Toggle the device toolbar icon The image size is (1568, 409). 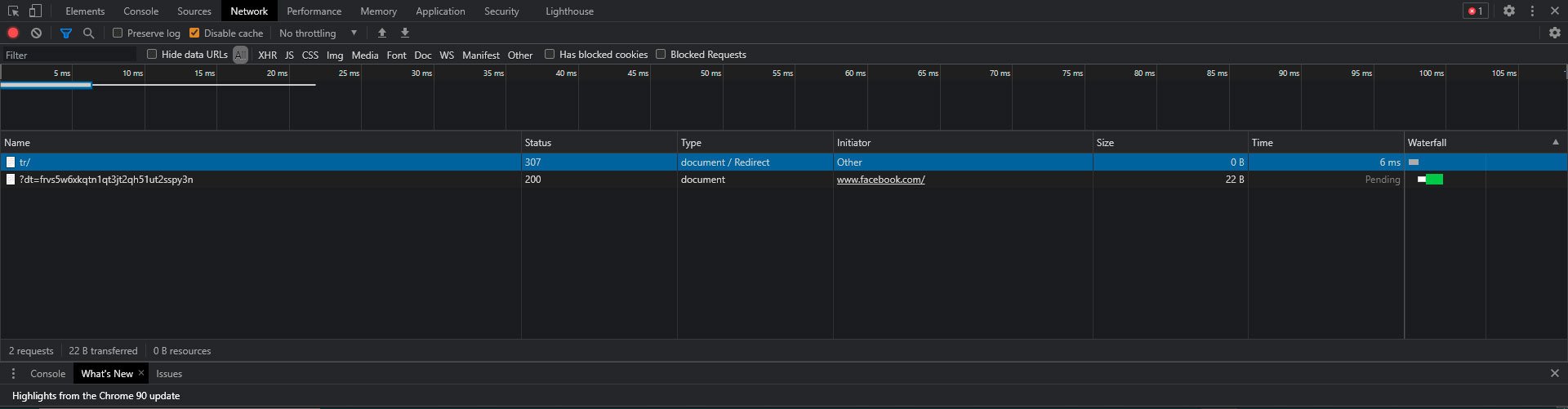[x=35, y=11]
